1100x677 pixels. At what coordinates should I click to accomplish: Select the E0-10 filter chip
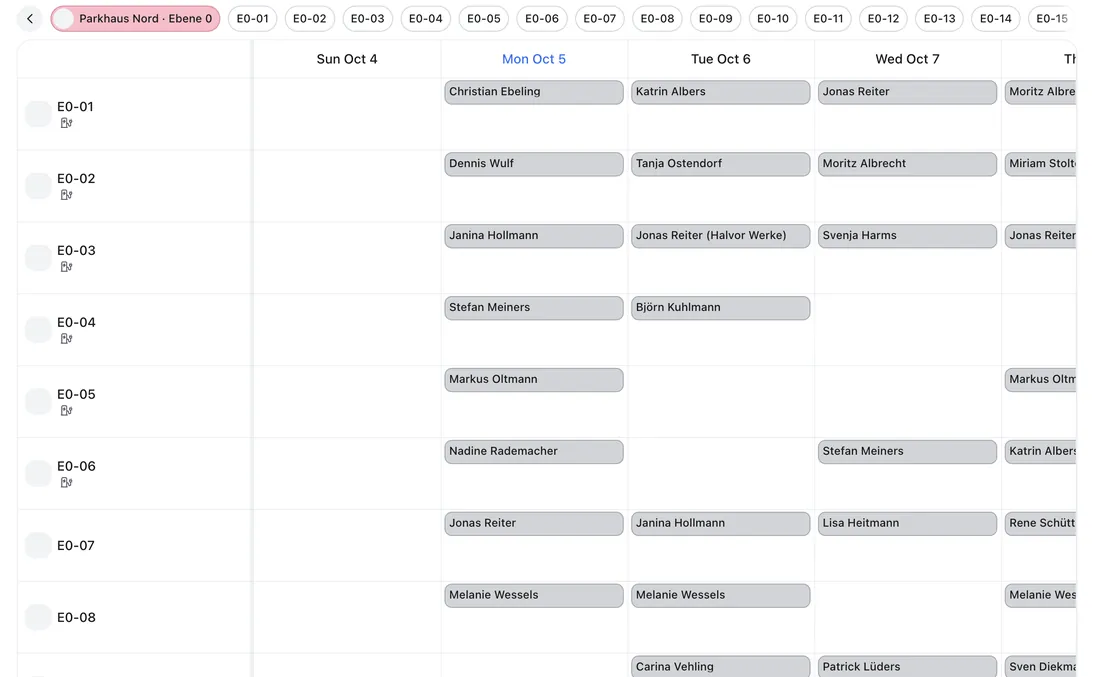pos(773,19)
